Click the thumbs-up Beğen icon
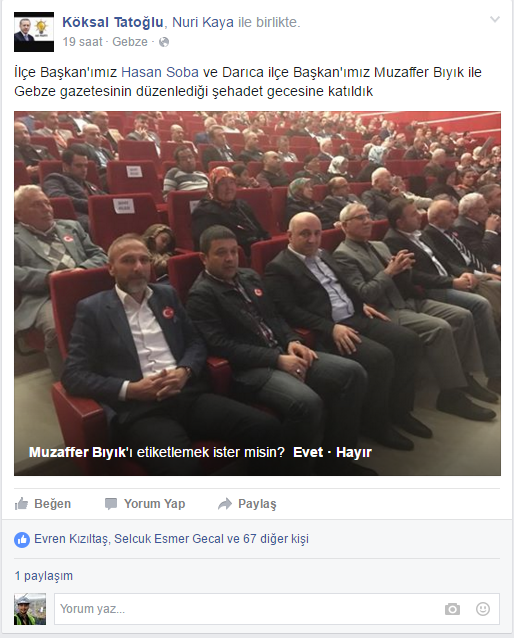The height and width of the screenshot is (638, 514). [21, 504]
